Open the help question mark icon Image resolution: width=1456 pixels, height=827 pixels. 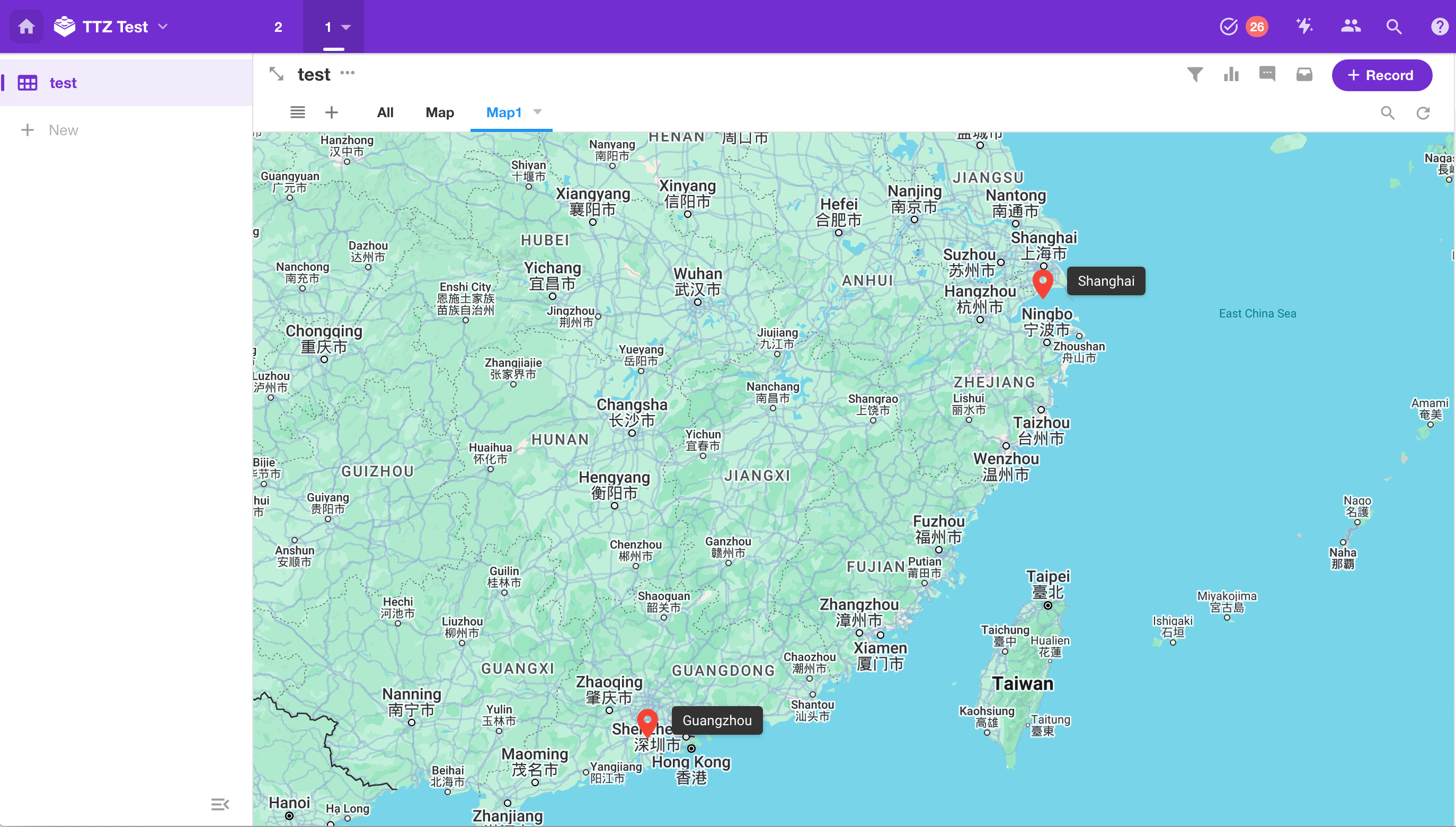(1440, 27)
